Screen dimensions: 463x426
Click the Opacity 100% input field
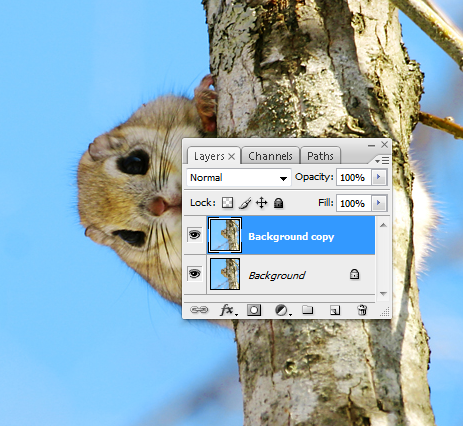pyautogui.click(x=353, y=177)
